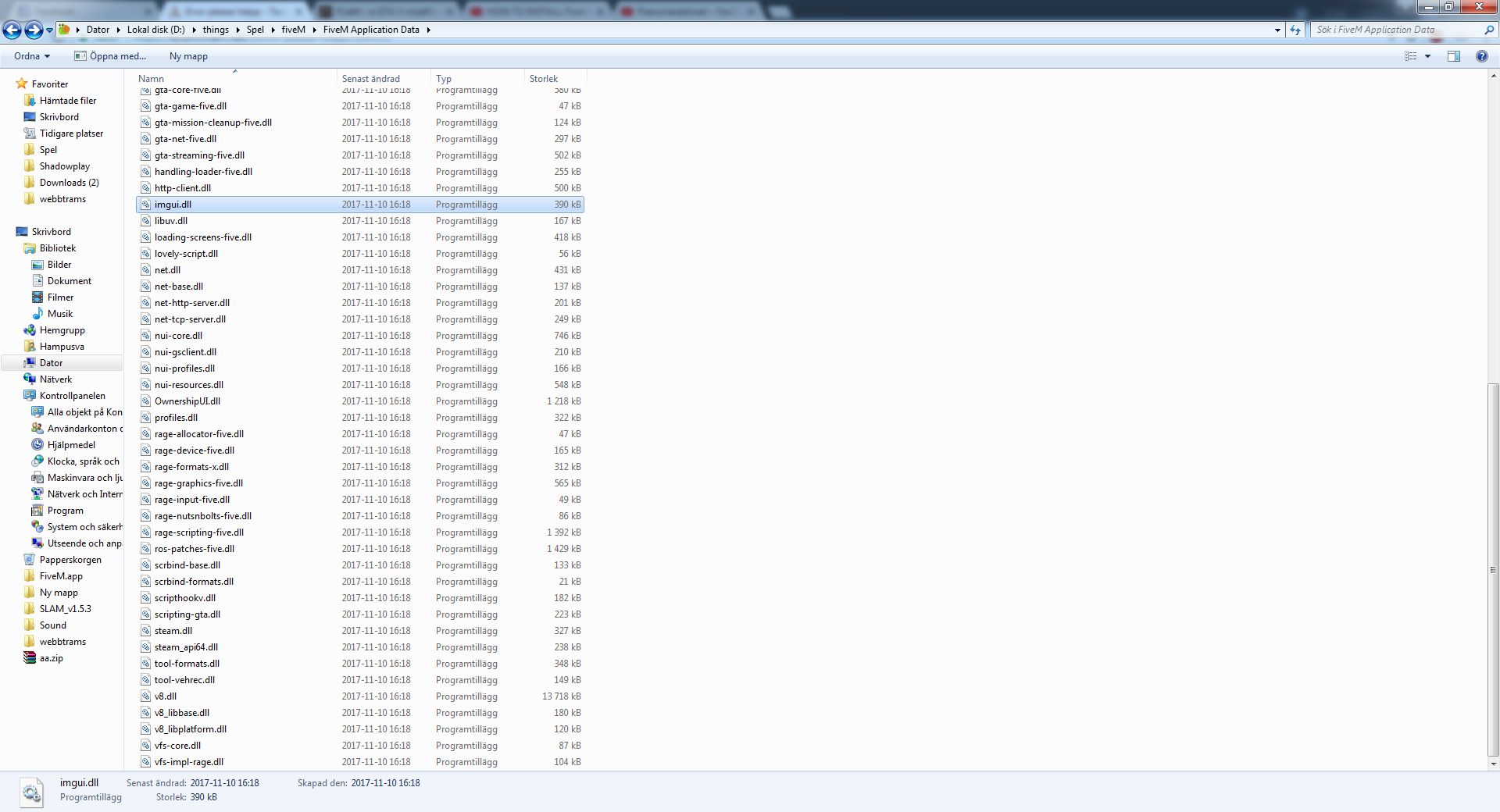Open 'Tidigare platser' in the sidebar
The height and width of the screenshot is (812, 1500).
[71, 134]
